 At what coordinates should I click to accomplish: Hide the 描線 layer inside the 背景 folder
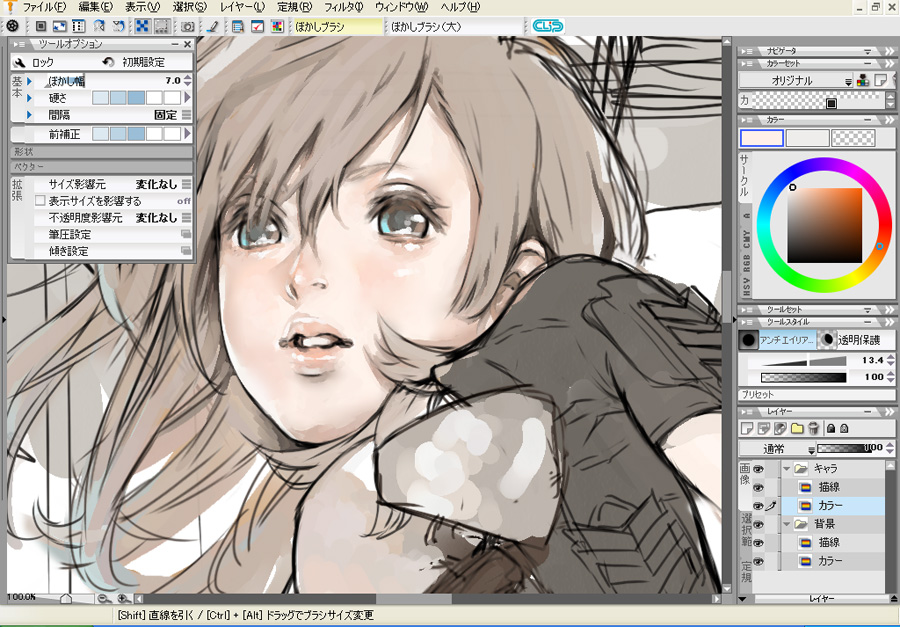click(758, 543)
